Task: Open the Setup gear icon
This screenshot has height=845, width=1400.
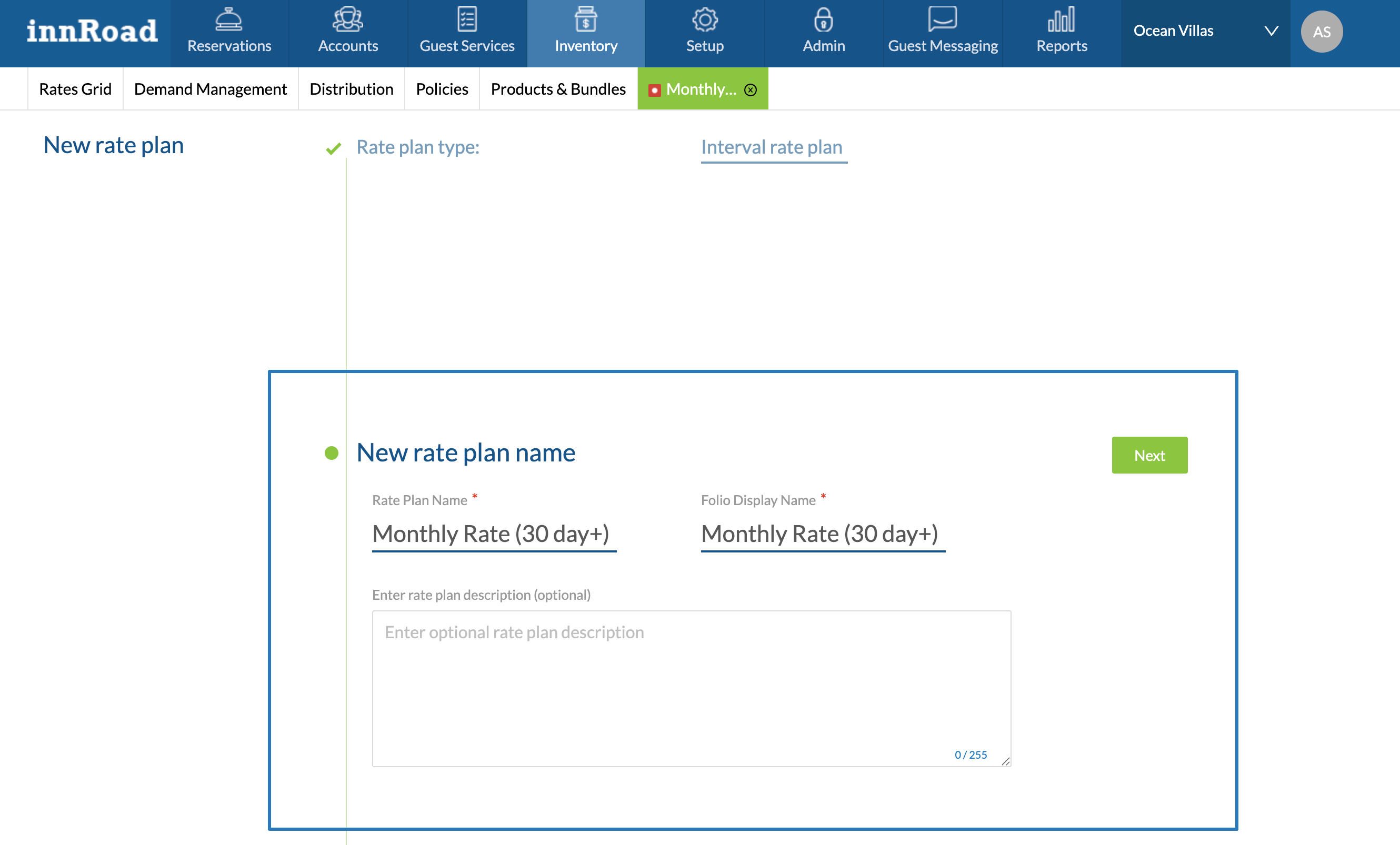Action: [x=705, y=21]
